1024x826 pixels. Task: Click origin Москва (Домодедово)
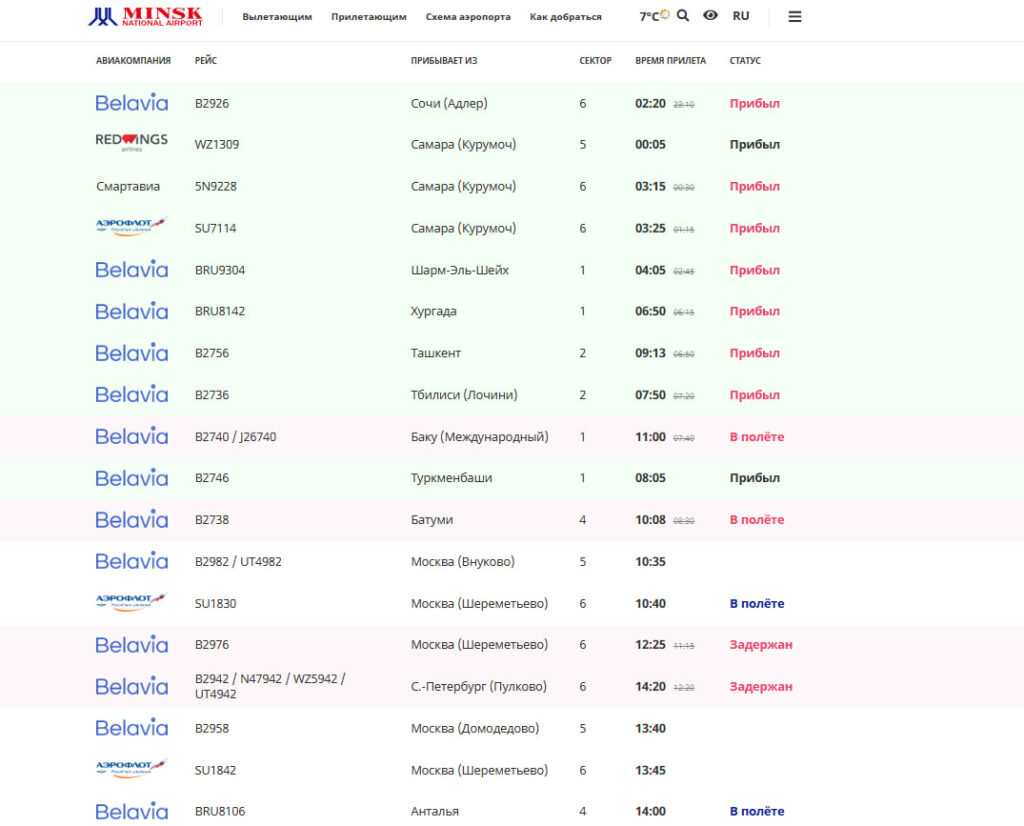coord(475,728)
